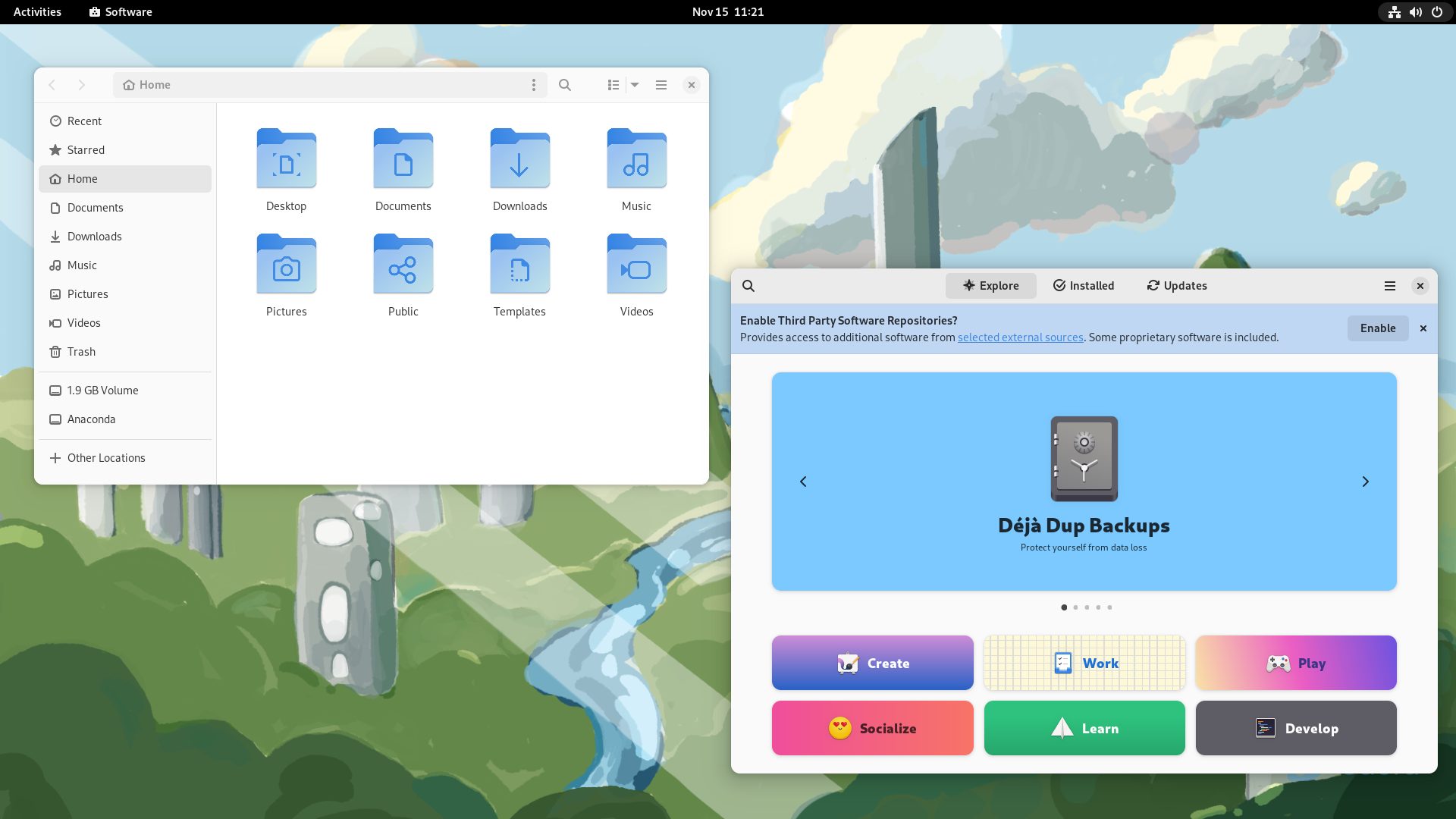
Task: Select Videos in the Files sidebar
Action: [x=125, y=323]
